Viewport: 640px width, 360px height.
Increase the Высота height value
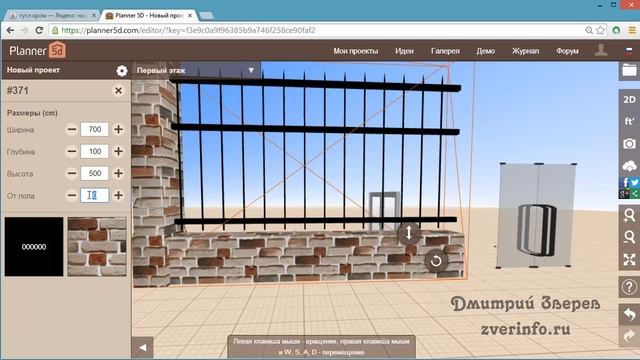(118, 173)
